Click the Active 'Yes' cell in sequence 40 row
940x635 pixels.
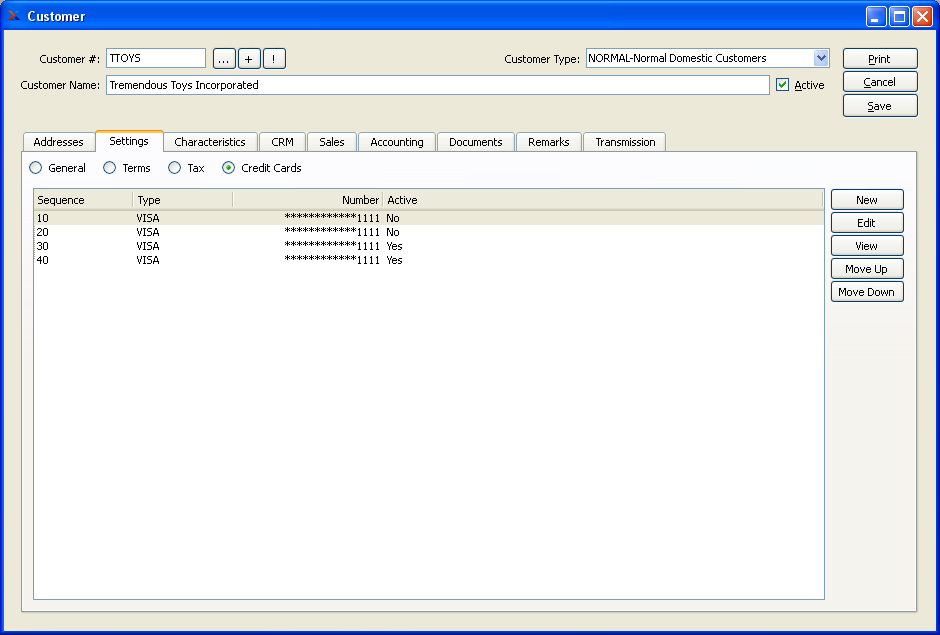click(394, 260)
